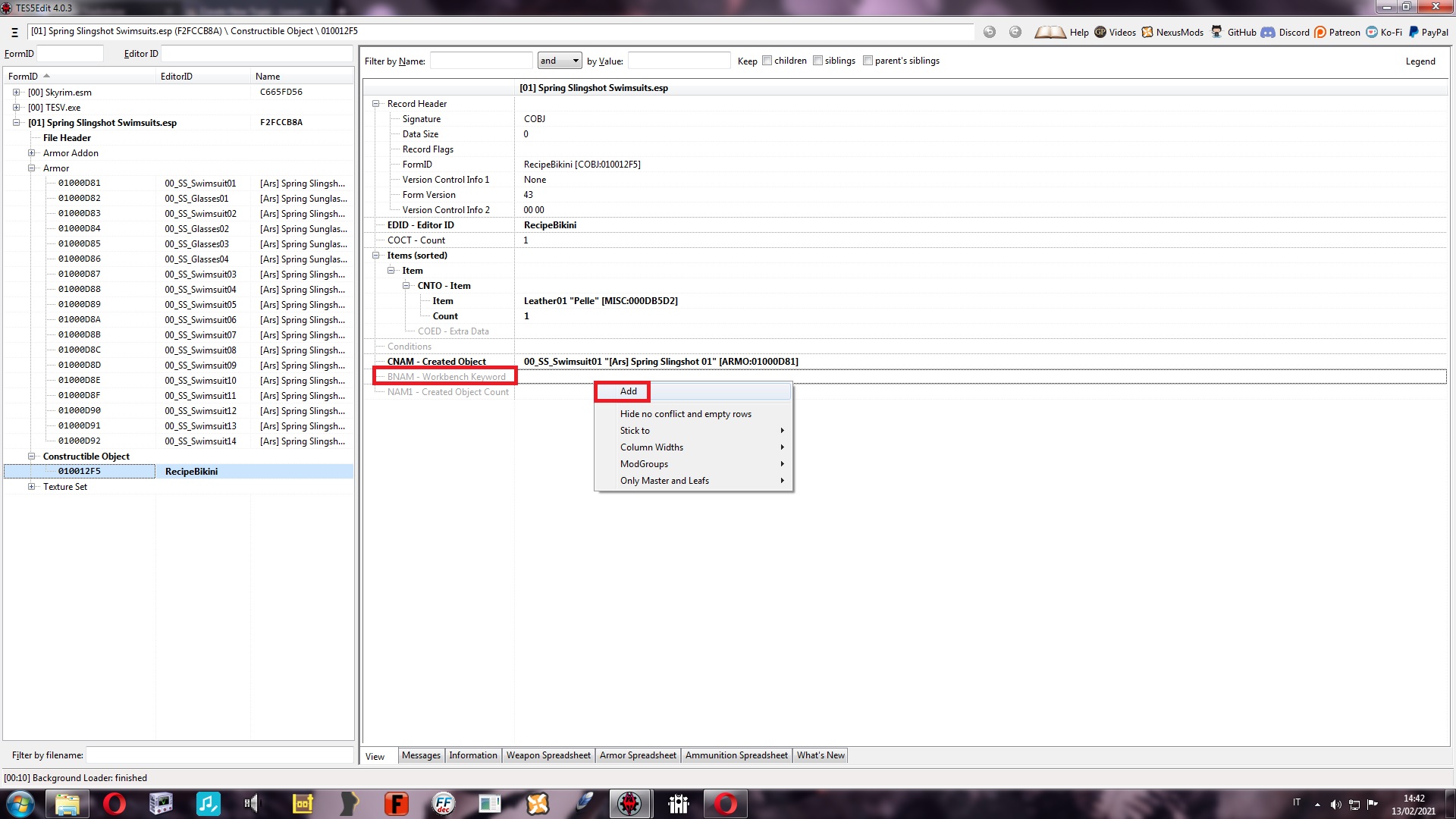The image size is (1456, 819).
Task: Click the navigate forward arrow icon
Action: point(1015,32)
